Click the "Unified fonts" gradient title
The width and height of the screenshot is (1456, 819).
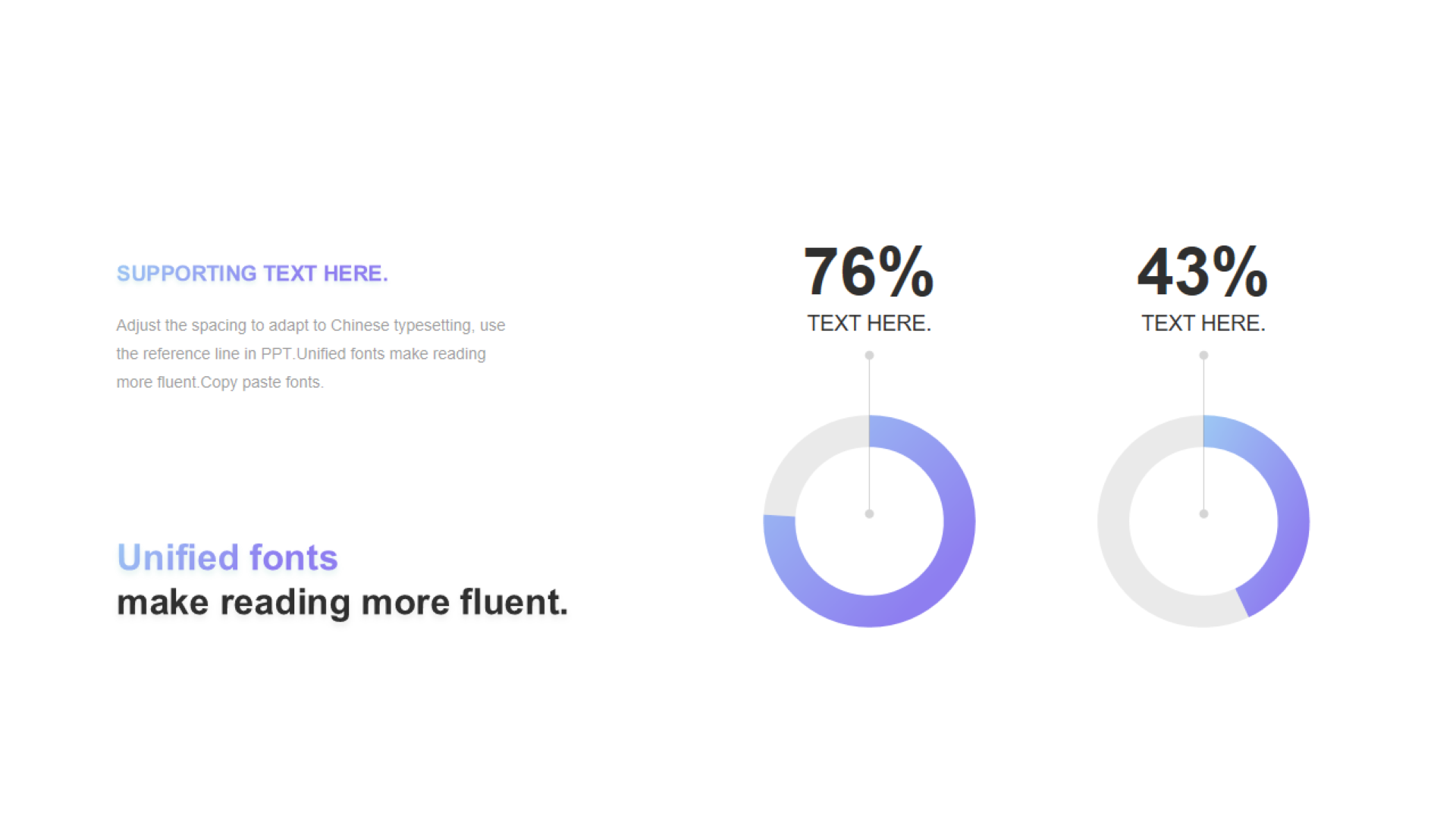[227, 558]
